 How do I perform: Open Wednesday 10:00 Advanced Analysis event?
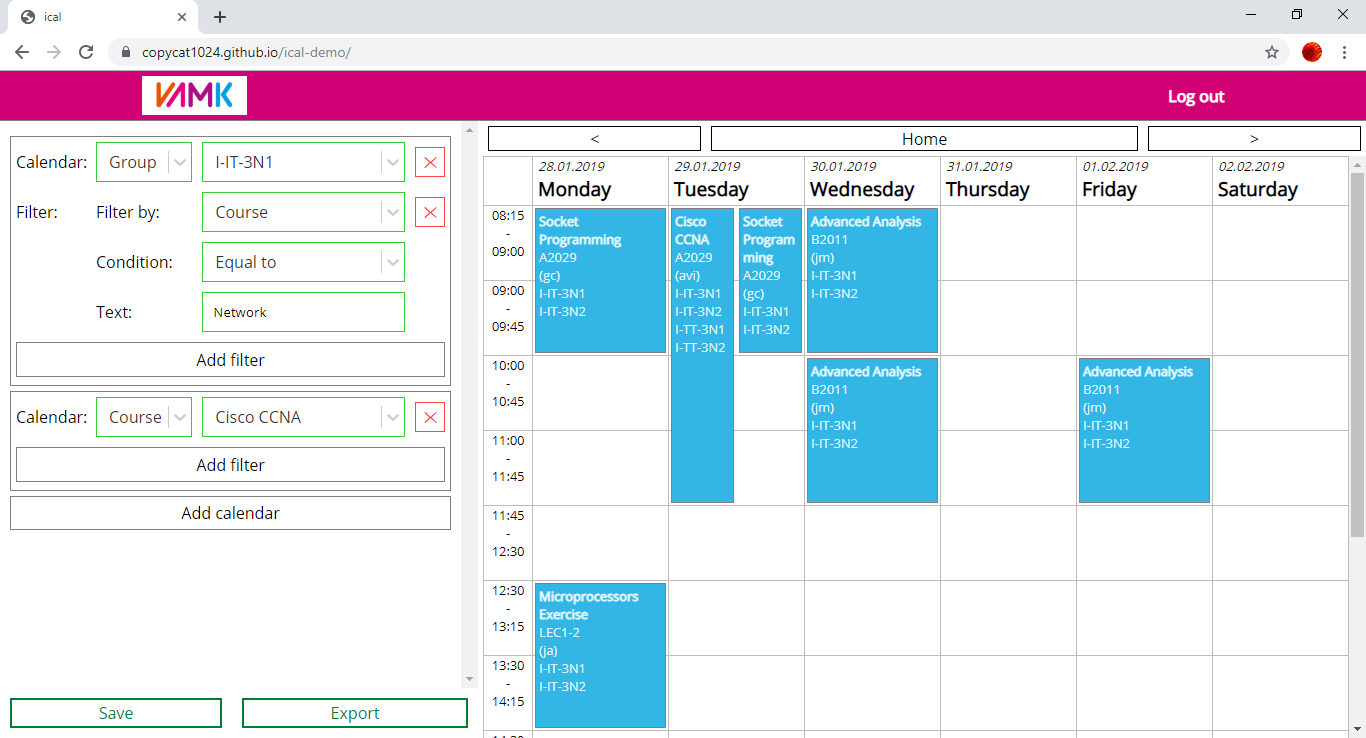point(872,430)
